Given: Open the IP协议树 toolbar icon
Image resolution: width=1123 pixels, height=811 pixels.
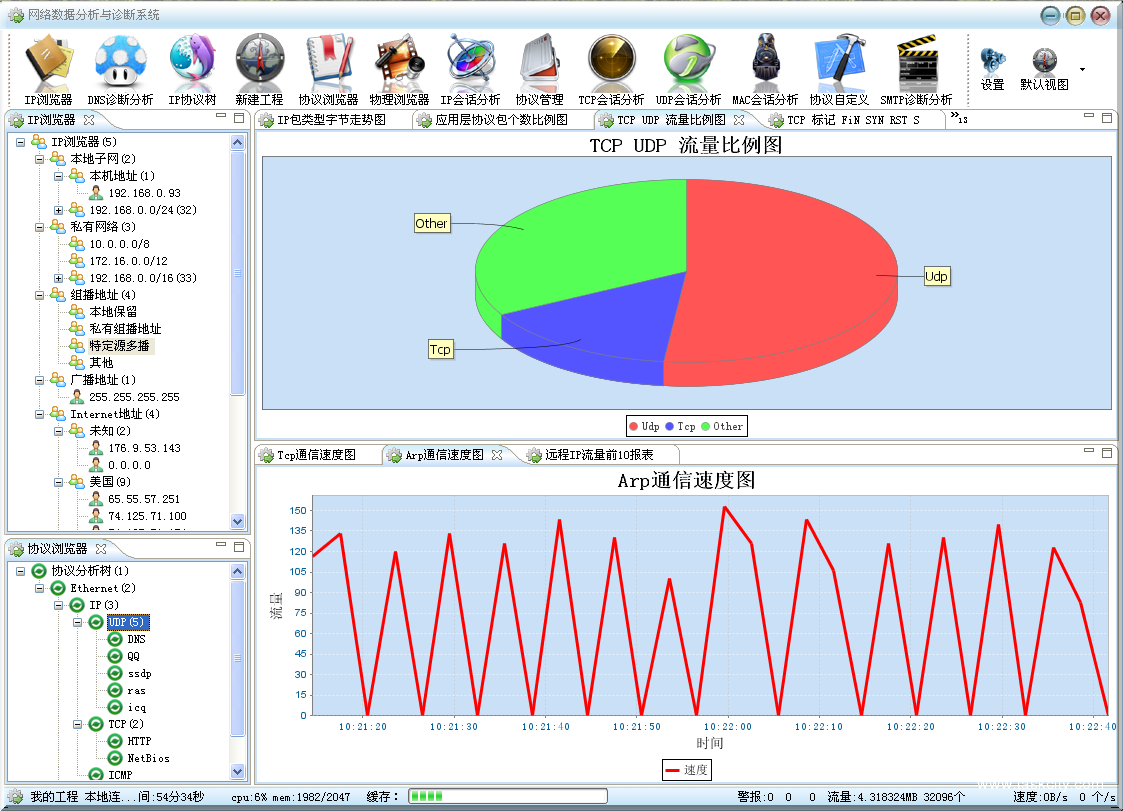Looking at the screenshot, I should (x=192, y=63).
